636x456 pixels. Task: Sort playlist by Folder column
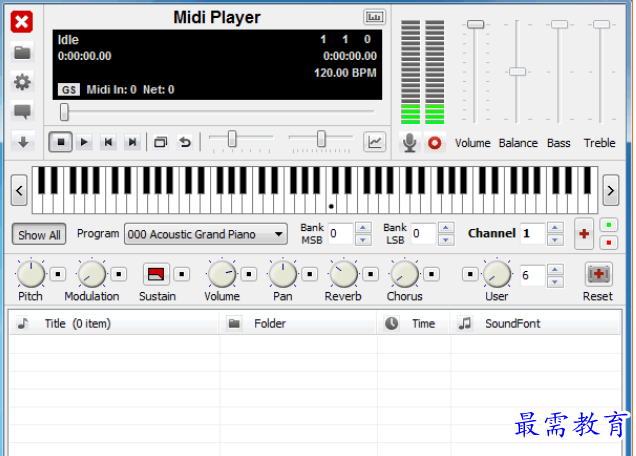click(x=299, y=323)
